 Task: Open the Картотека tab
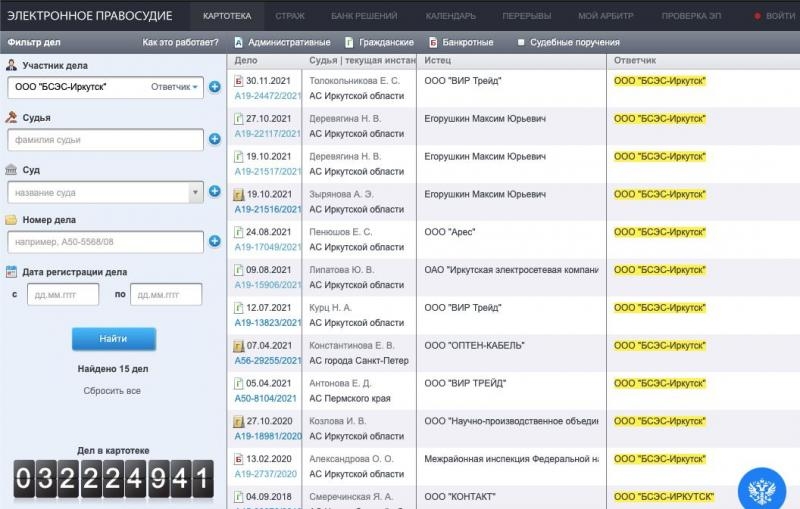227,16
